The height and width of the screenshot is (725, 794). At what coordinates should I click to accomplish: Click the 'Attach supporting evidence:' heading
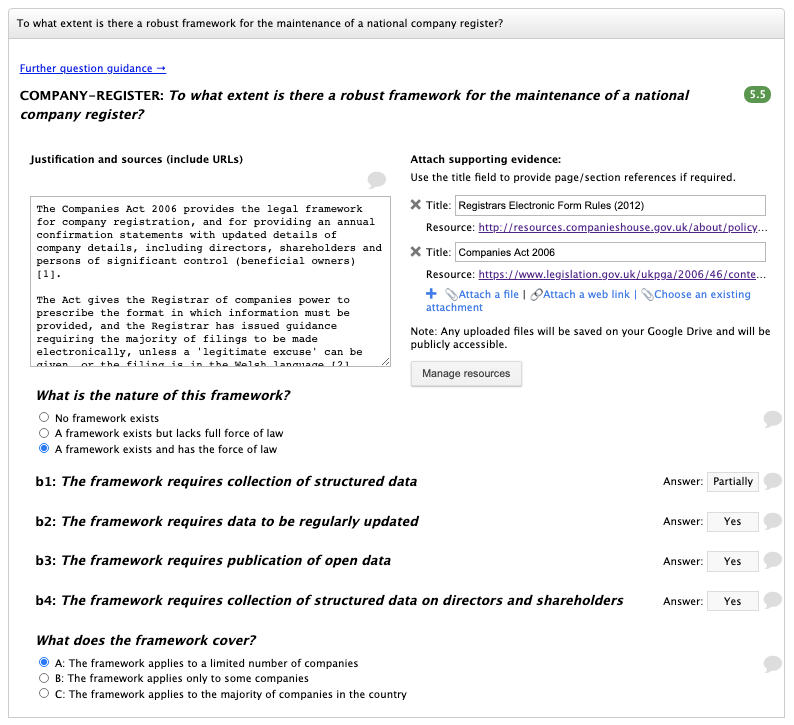[486, 159]
